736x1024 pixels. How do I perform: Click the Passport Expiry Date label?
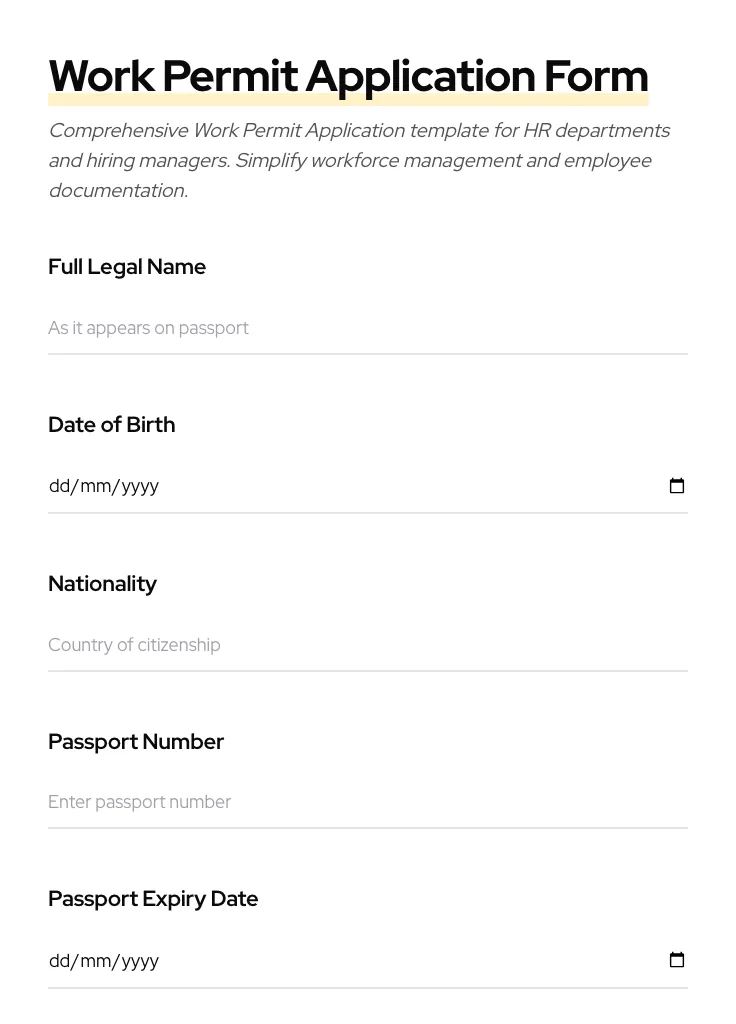[x=153, y=898]
